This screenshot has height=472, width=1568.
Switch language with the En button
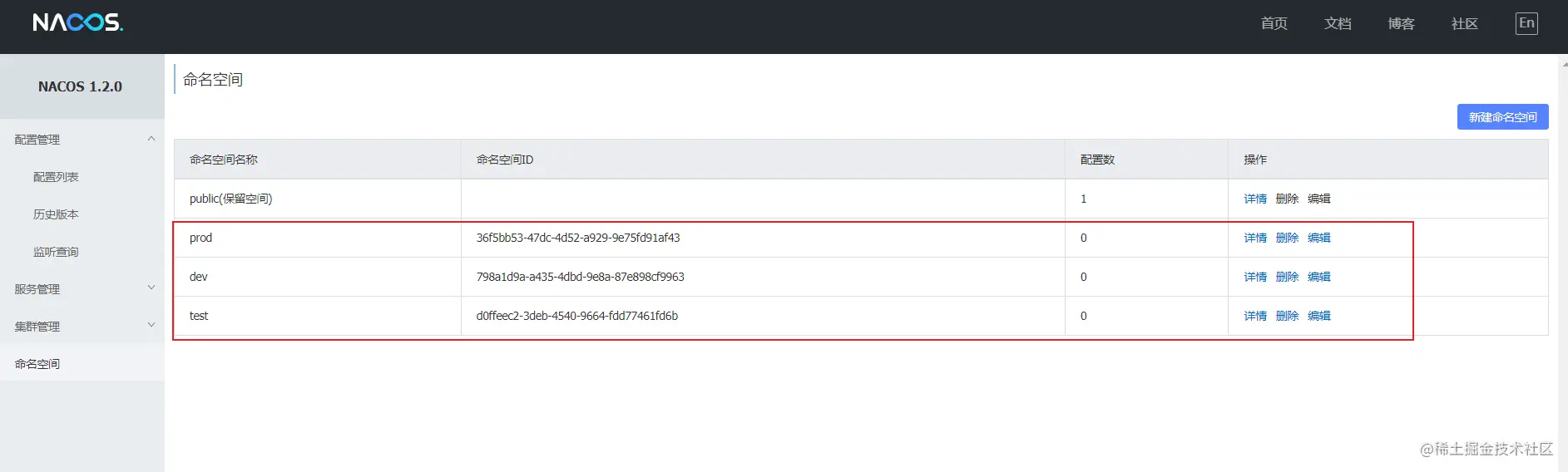1526,23
